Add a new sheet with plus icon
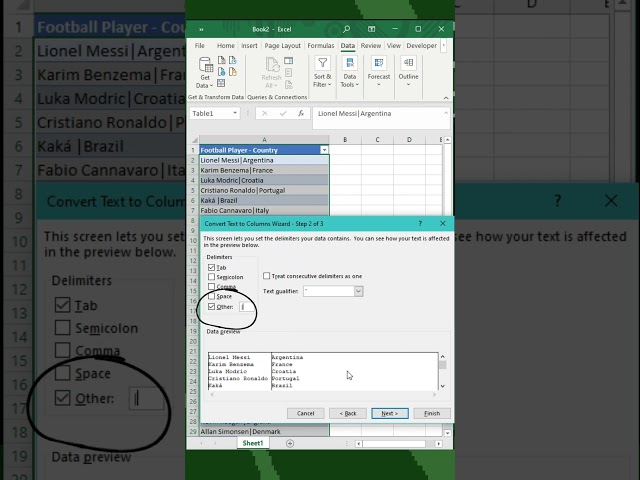The height and width of the screenshot is (480, 640). point(290,443)
